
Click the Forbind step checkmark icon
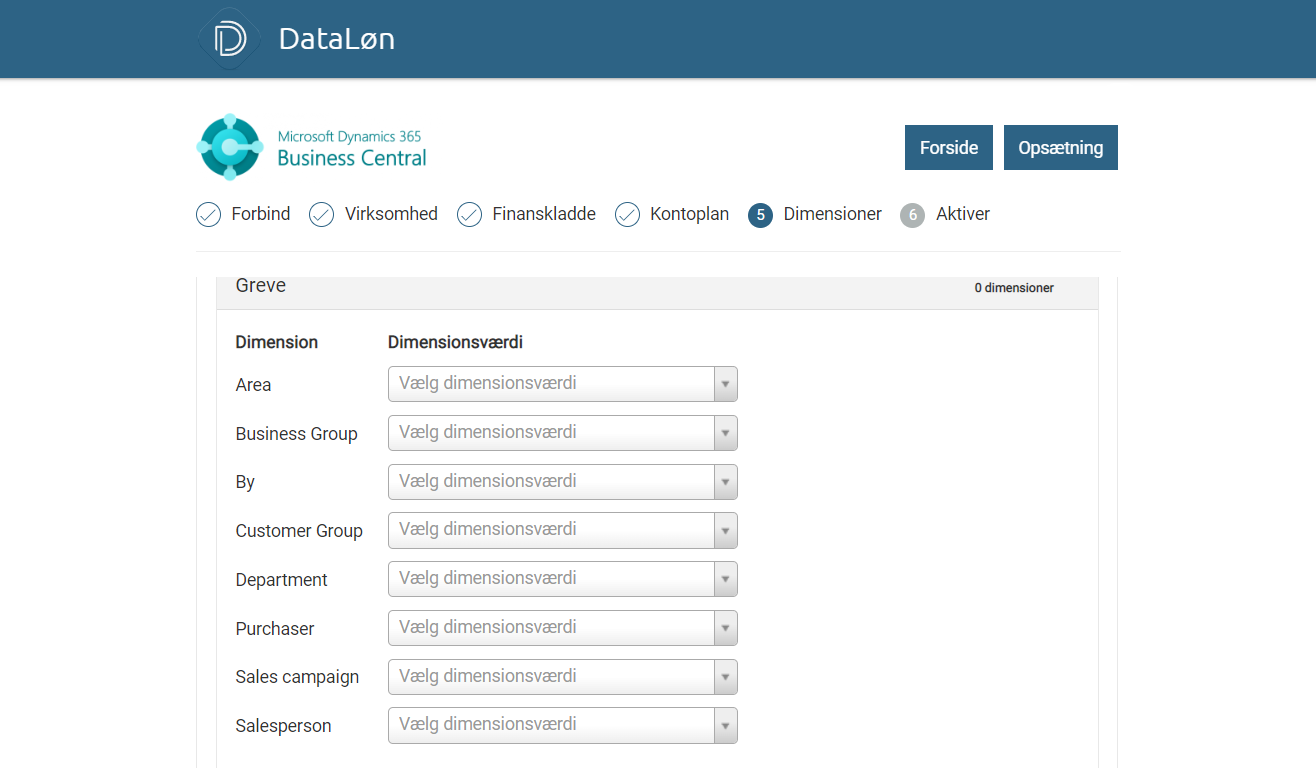point(208,215)
